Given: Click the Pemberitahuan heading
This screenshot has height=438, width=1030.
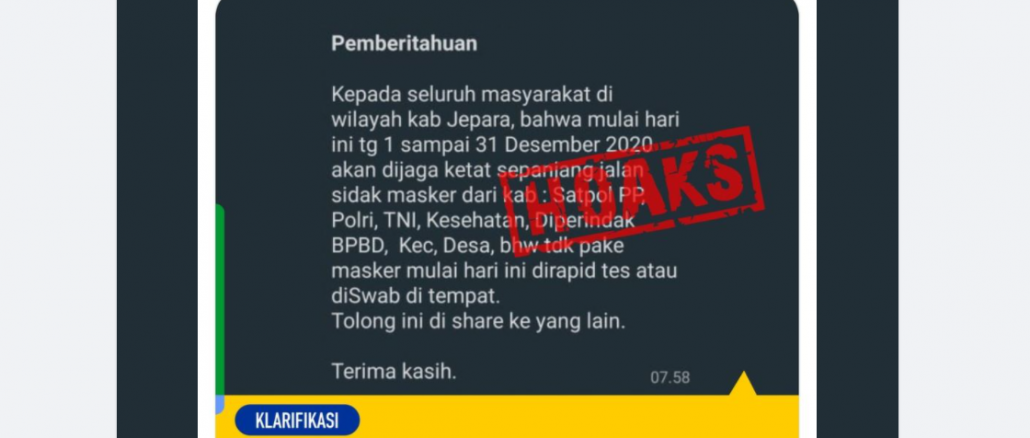Looking at the screenshot, I should tap(404, 43).
